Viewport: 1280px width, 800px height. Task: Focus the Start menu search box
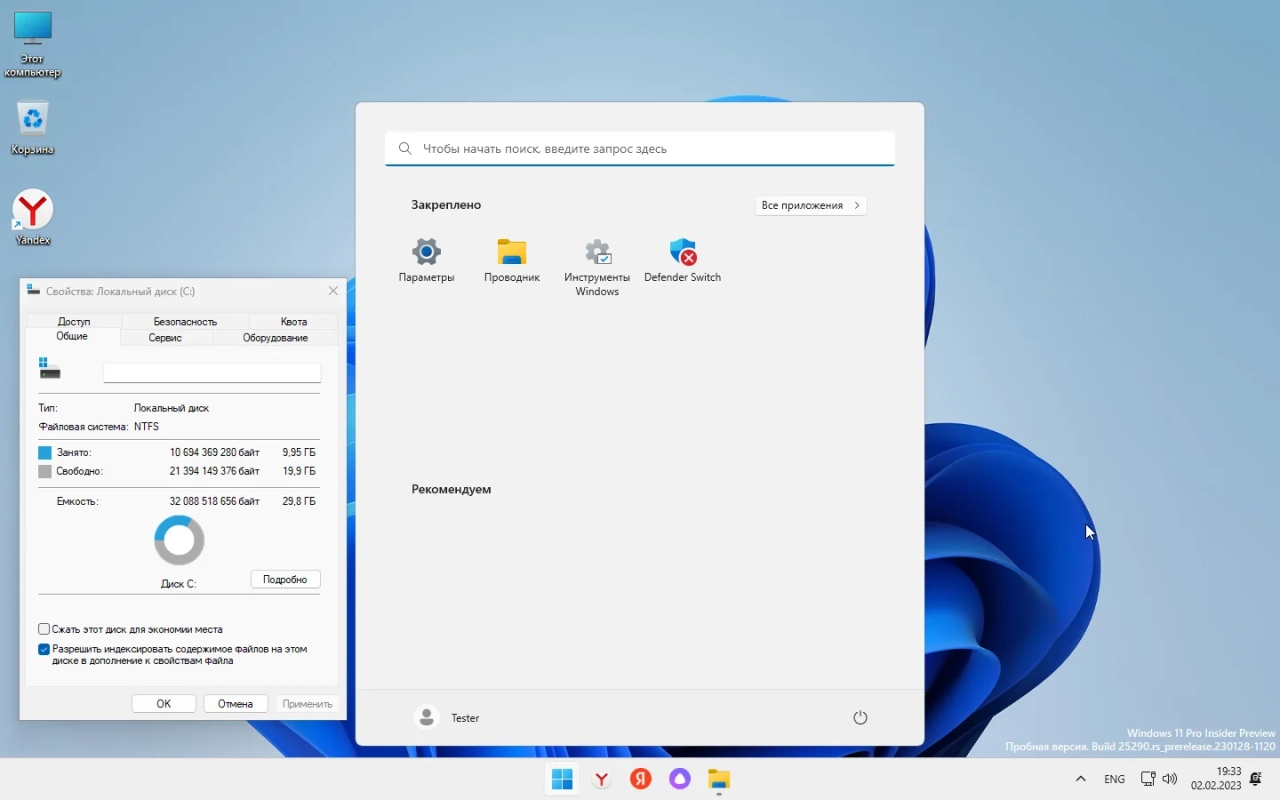click(640, 148)
